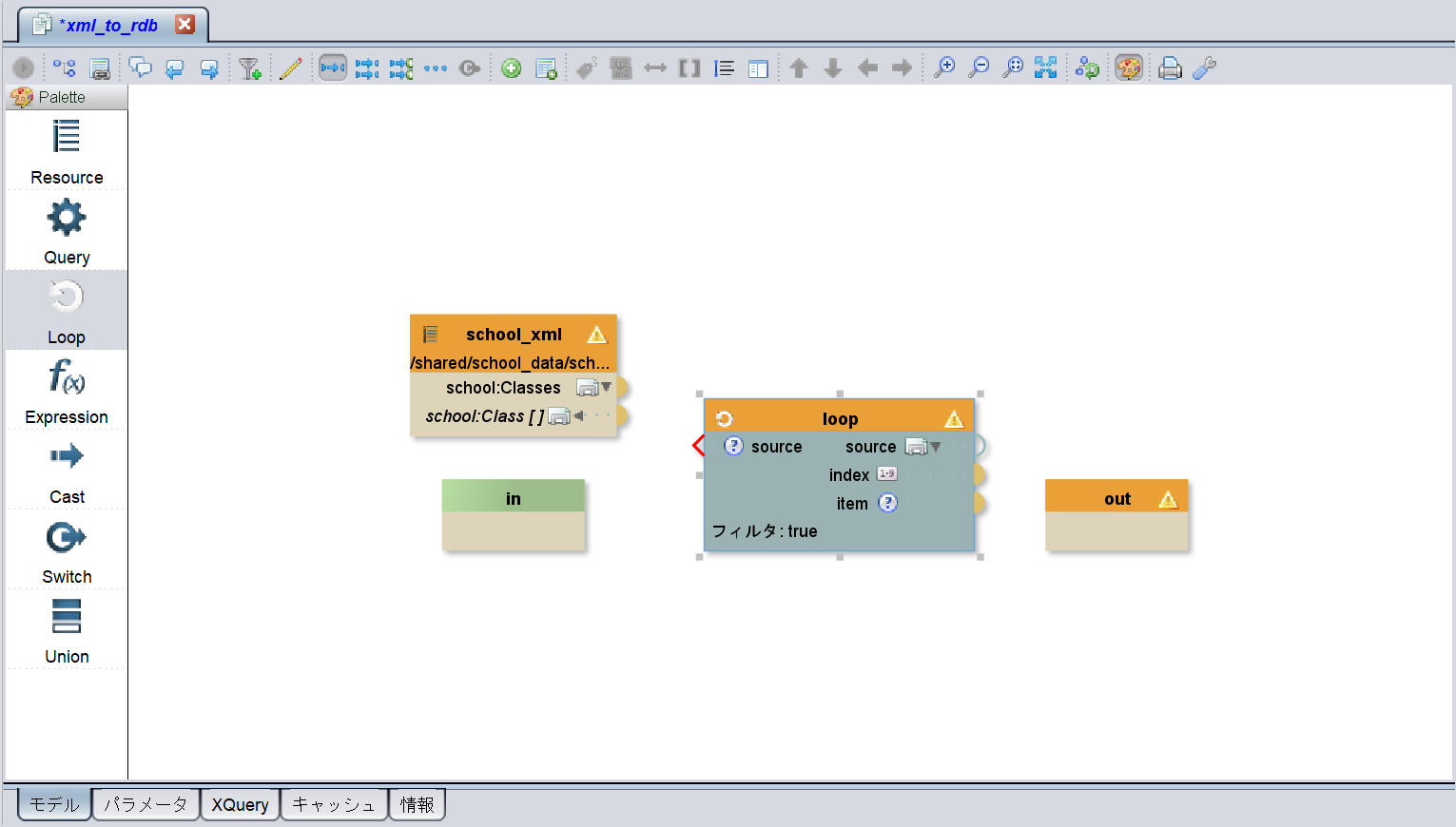This screenshot has width=1456, height=827.
Task: Click the フィルタ: true text in loop
Action: point(765,531)
